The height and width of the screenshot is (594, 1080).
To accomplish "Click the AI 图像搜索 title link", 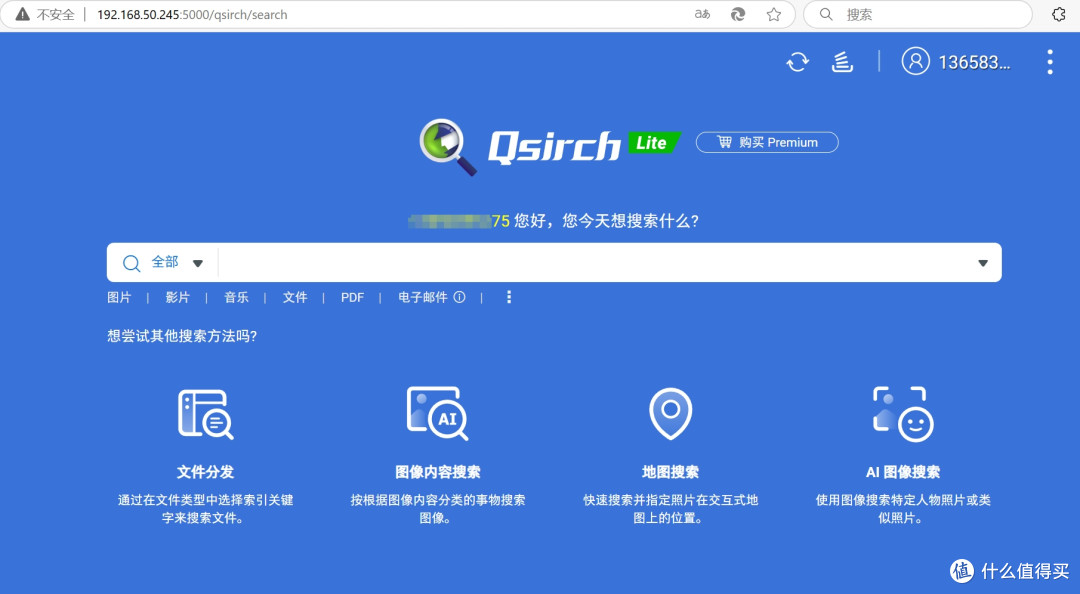I will point(903,472).
